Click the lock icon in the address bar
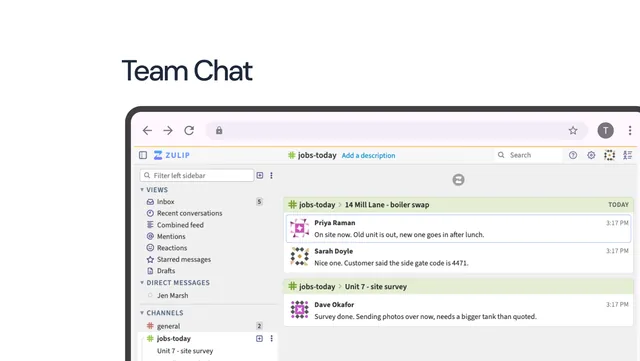This screenshot has height=361, width=640. tap(219, 131)
